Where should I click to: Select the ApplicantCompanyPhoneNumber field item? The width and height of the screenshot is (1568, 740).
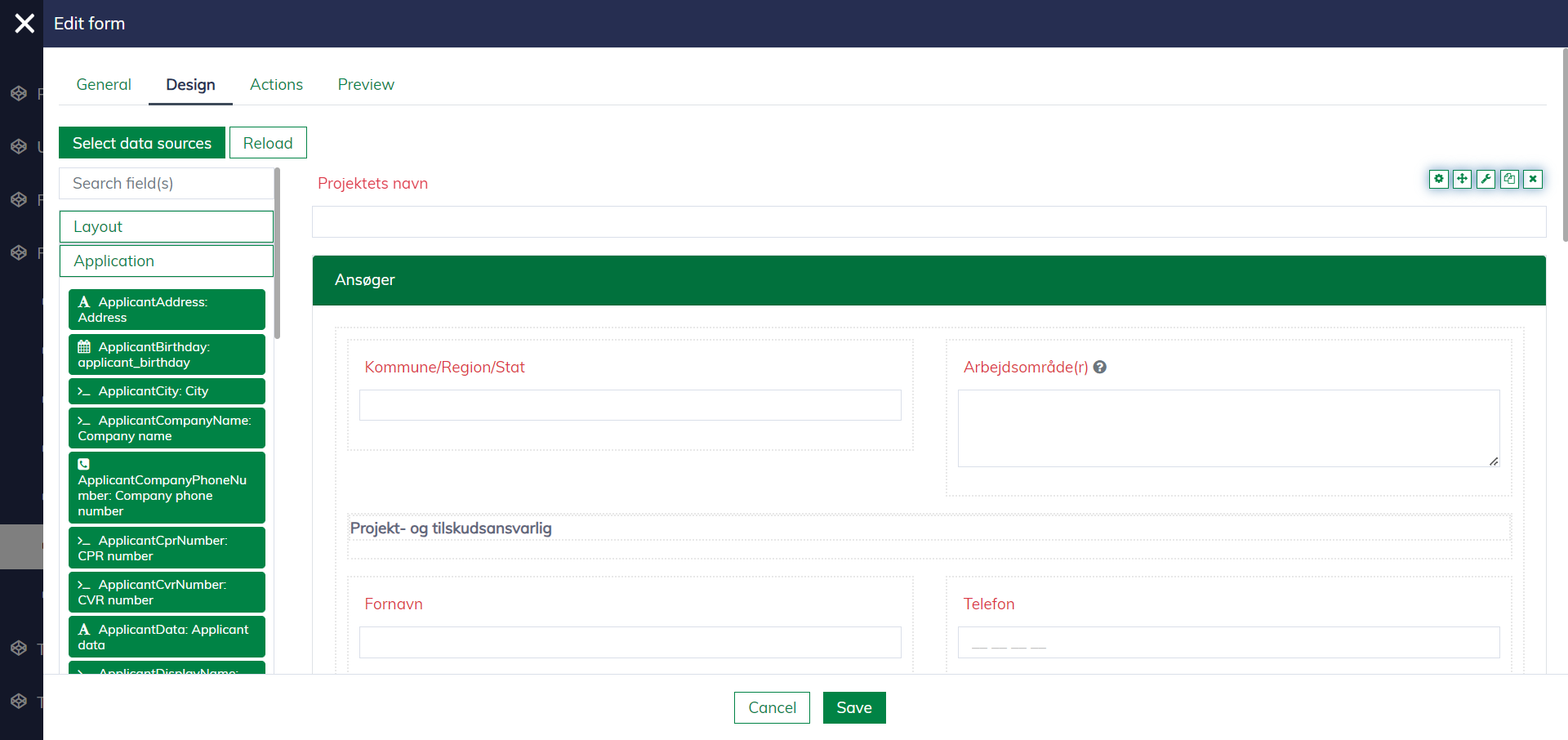[x=167, y=488]
